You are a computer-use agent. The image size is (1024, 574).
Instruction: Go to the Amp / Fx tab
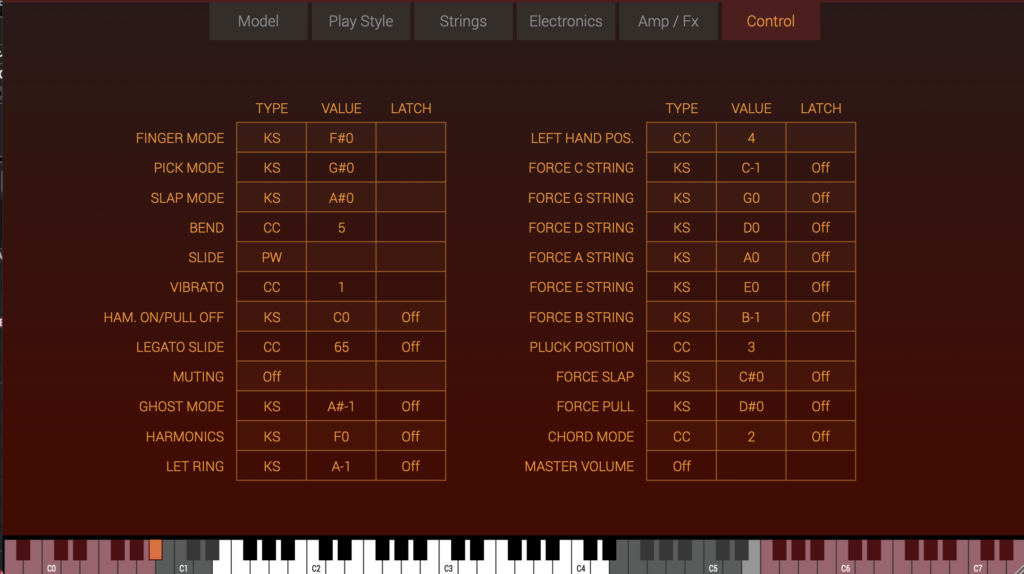[668, 21]
